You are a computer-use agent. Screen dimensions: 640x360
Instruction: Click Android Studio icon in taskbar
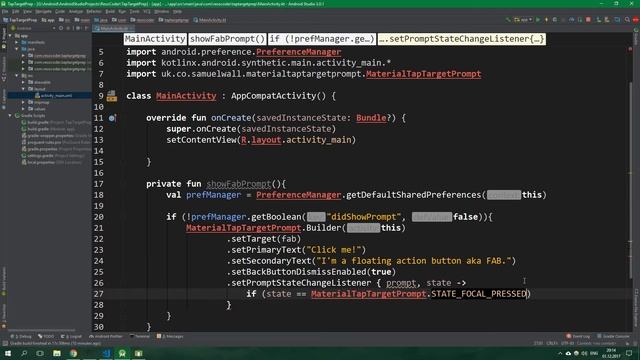click(x=122, y=353)
